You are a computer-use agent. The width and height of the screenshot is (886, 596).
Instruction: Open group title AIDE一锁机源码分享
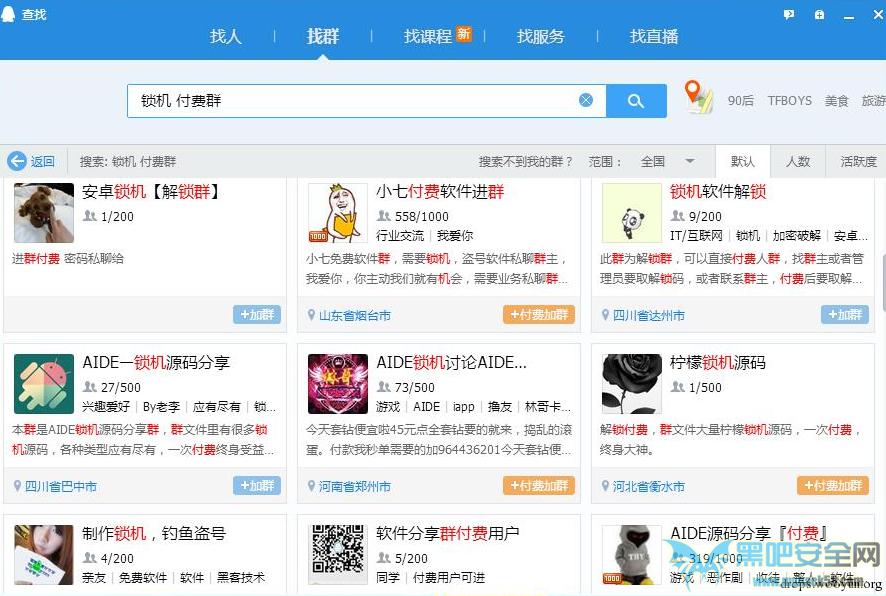156,363
